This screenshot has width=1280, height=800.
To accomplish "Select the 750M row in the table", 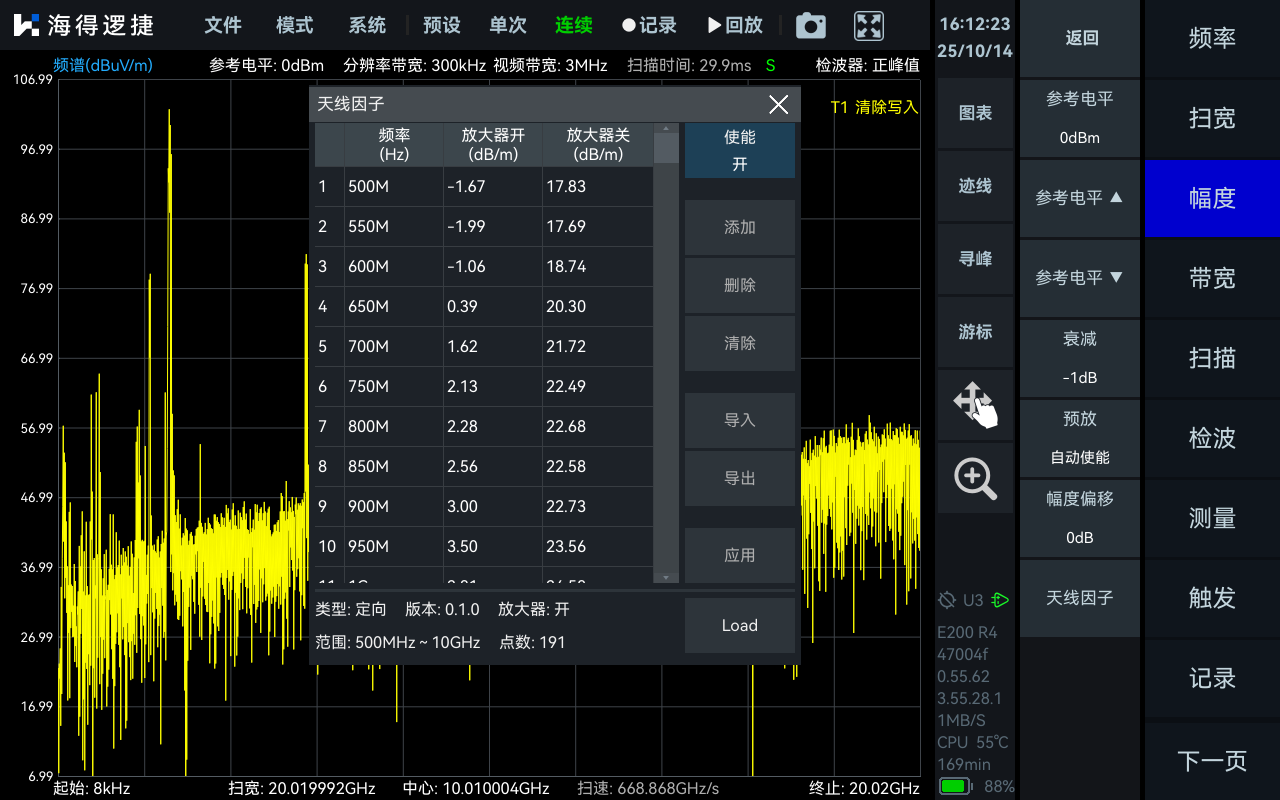I will point(482,387).
